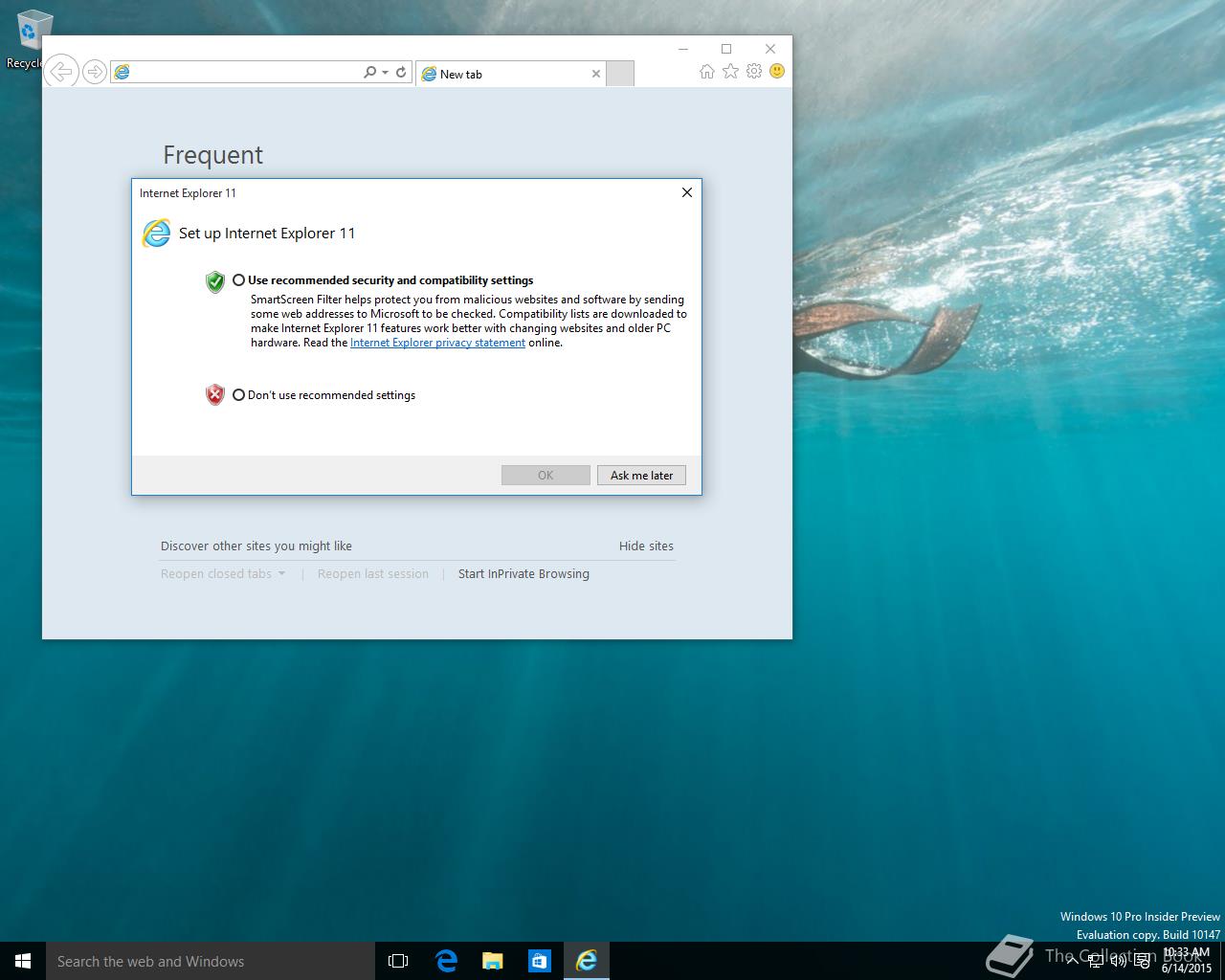Close the New tab tab

596,74
